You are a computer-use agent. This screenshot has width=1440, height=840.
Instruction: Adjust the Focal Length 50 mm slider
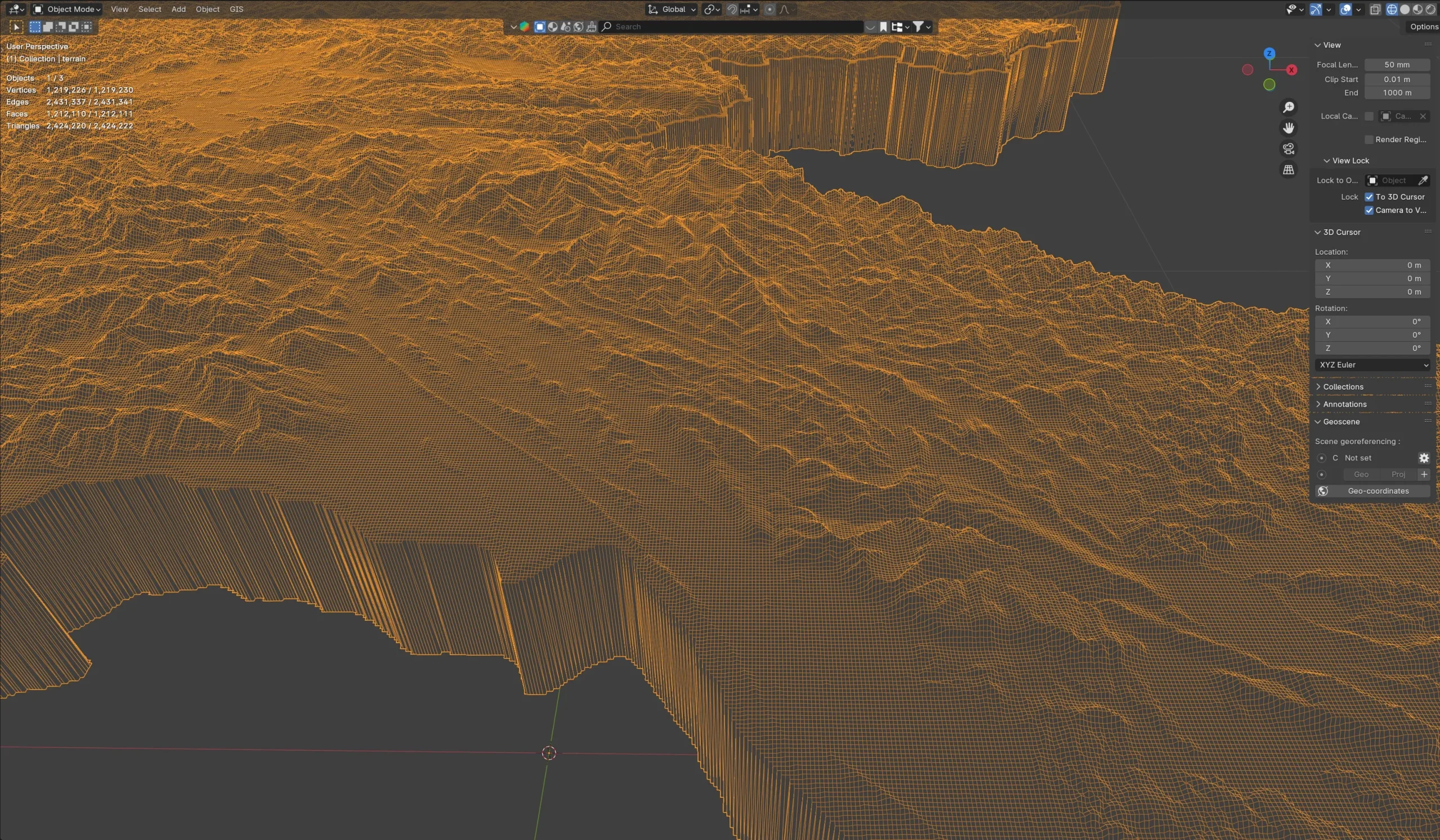[x=1397, y=65]
